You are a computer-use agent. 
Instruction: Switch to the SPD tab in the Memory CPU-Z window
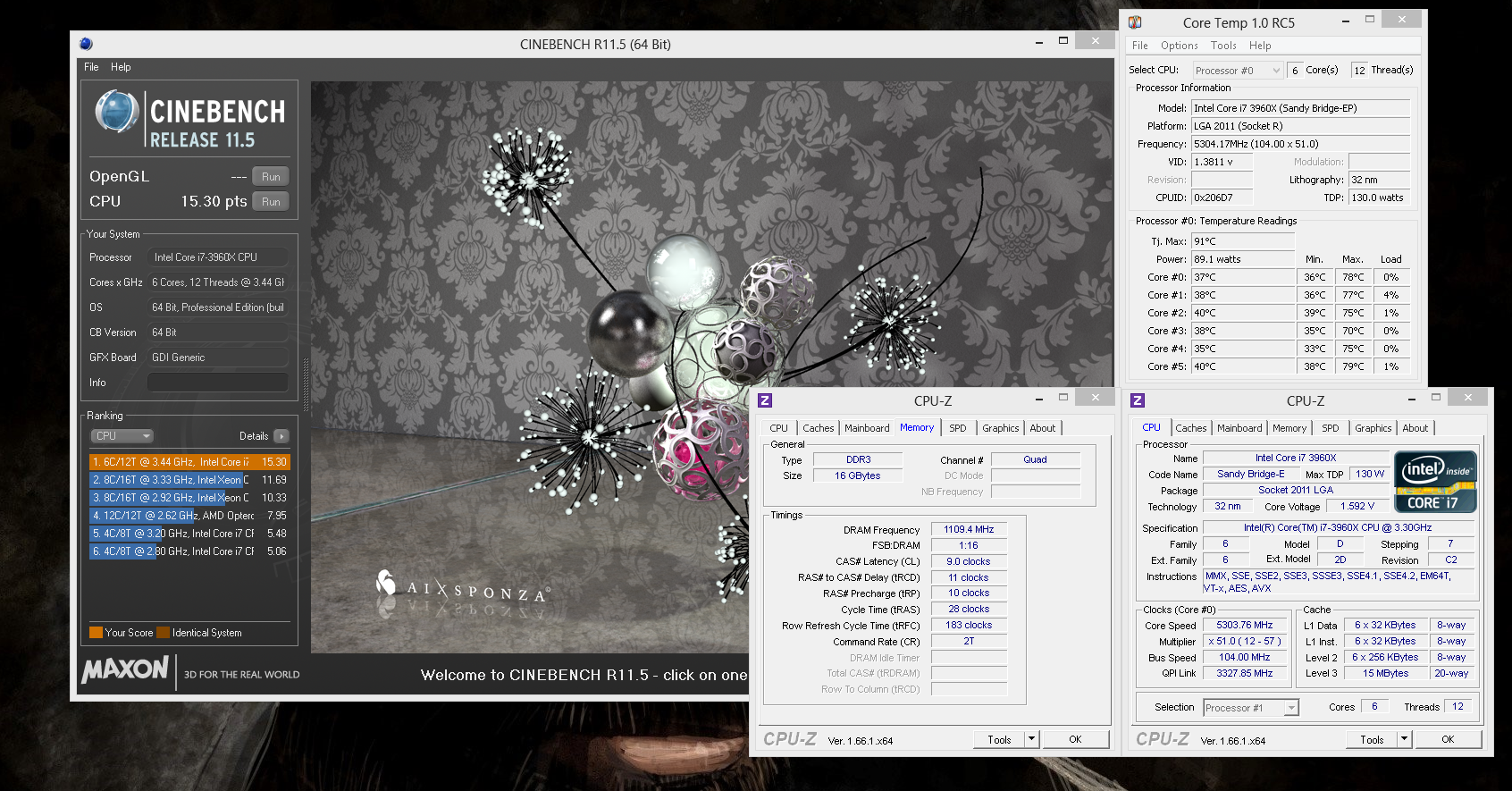coord(958,428)
